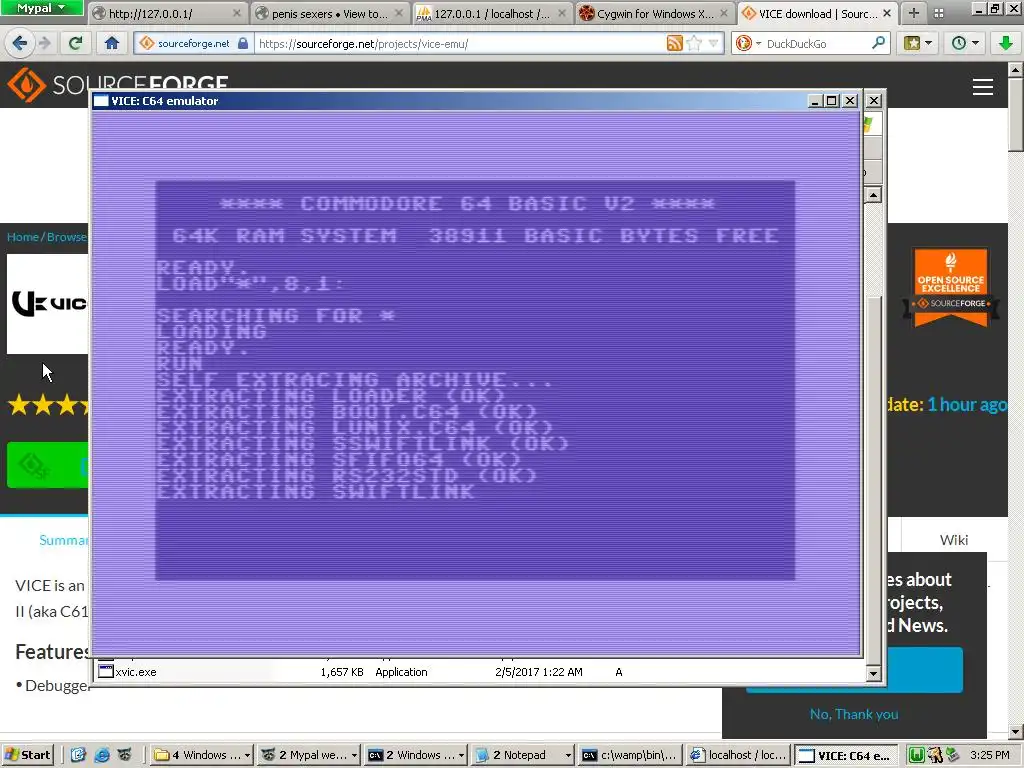Select the VICE download SourceForge tab
This screenshot has height=768, width=1024.
[x=818, y=13]
